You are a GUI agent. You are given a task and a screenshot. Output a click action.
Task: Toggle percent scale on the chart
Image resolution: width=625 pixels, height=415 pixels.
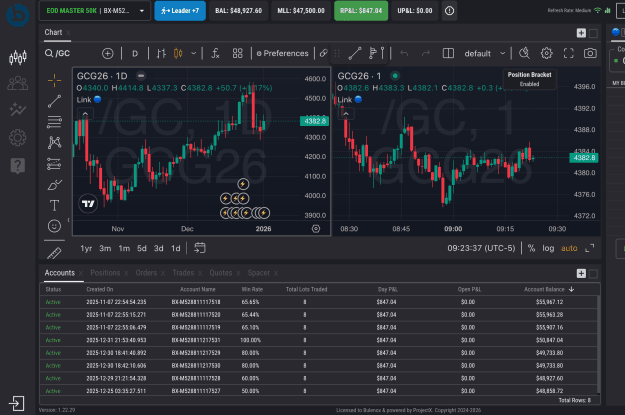pos(531,248)
